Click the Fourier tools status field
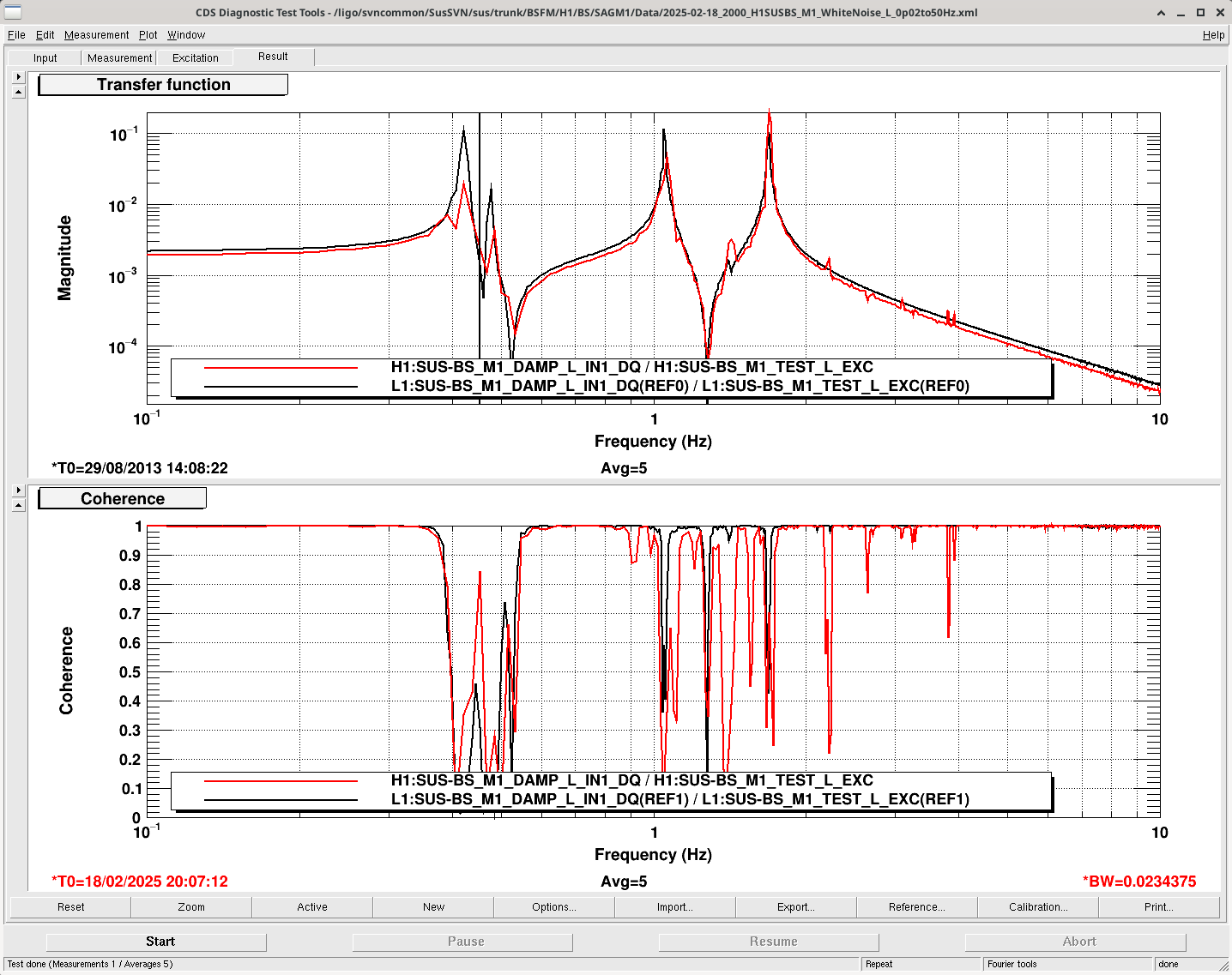 point(1068,965)
